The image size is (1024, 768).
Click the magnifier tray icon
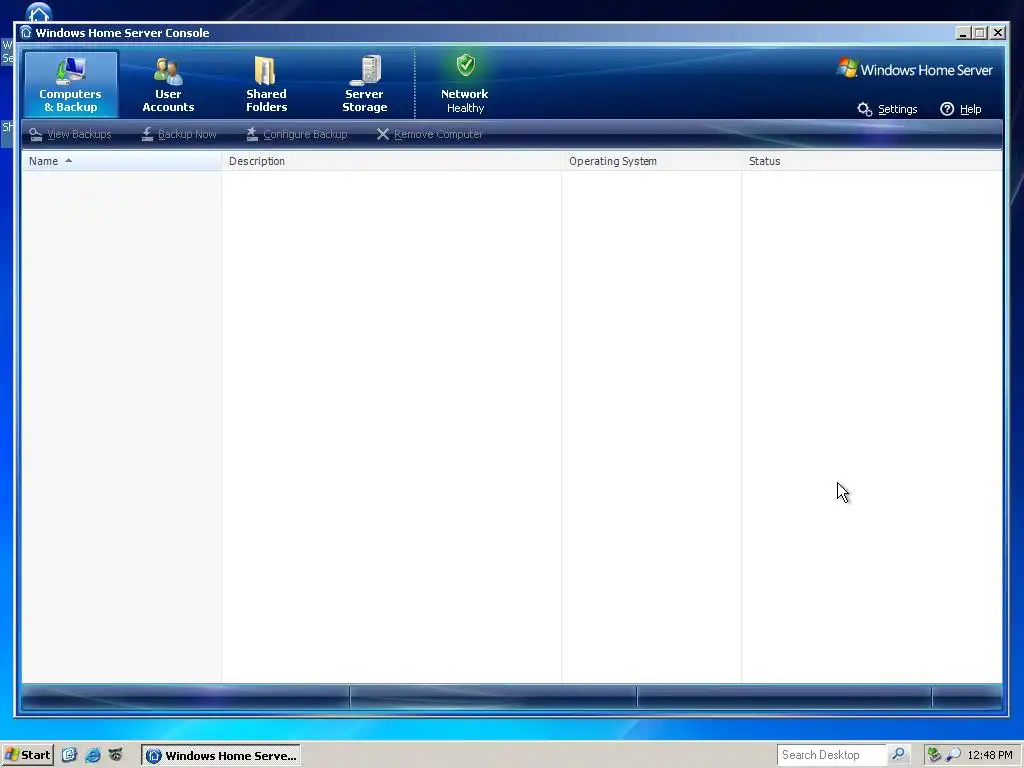click(x=953, y=755)
